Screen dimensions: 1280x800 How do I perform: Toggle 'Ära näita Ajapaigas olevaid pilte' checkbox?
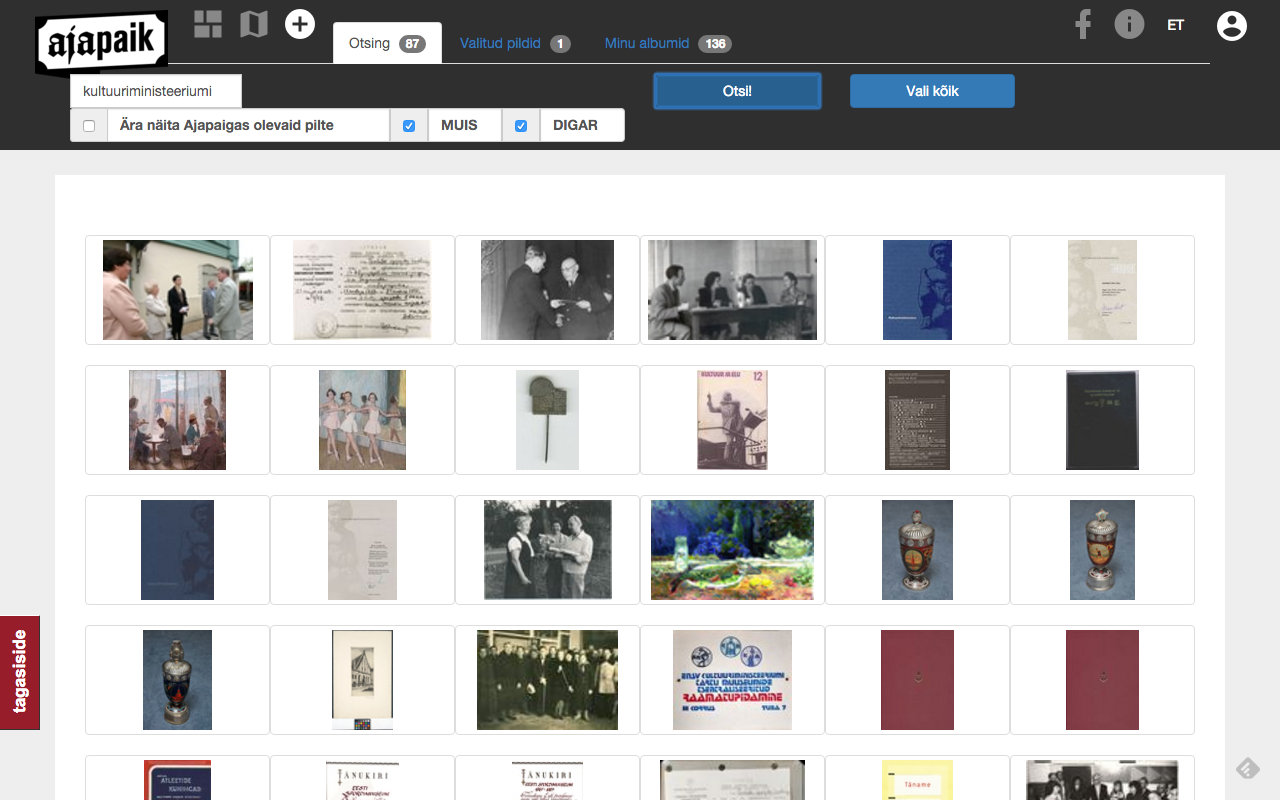click(89, 126)
